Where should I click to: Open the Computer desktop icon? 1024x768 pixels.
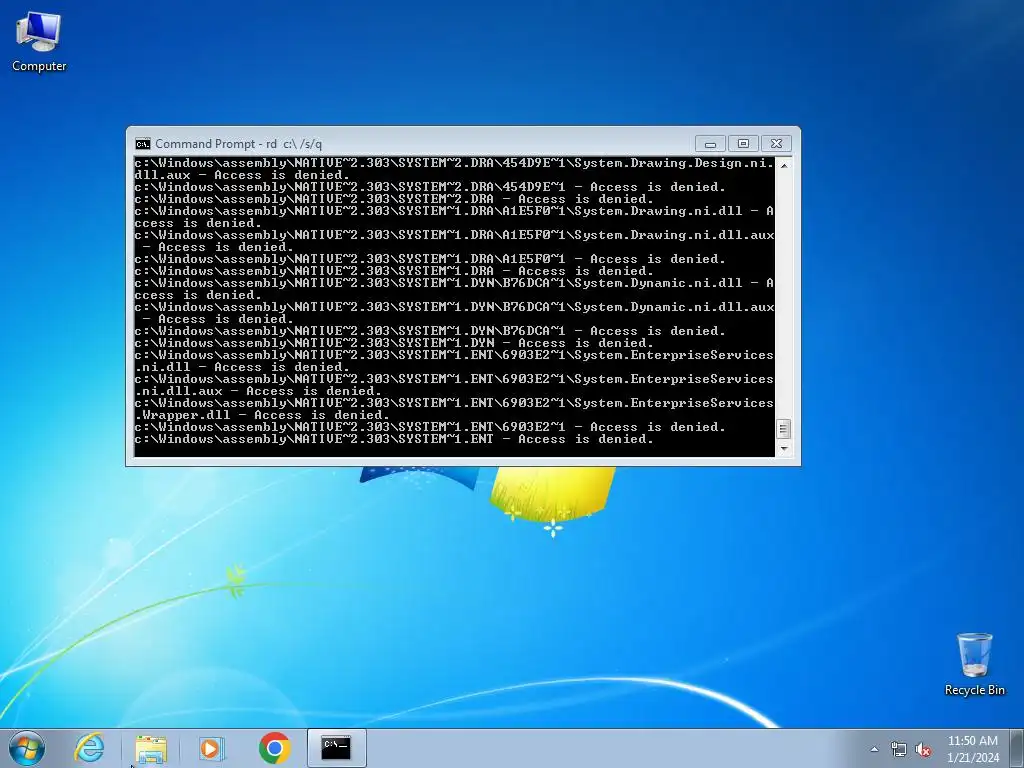[39, 42]
